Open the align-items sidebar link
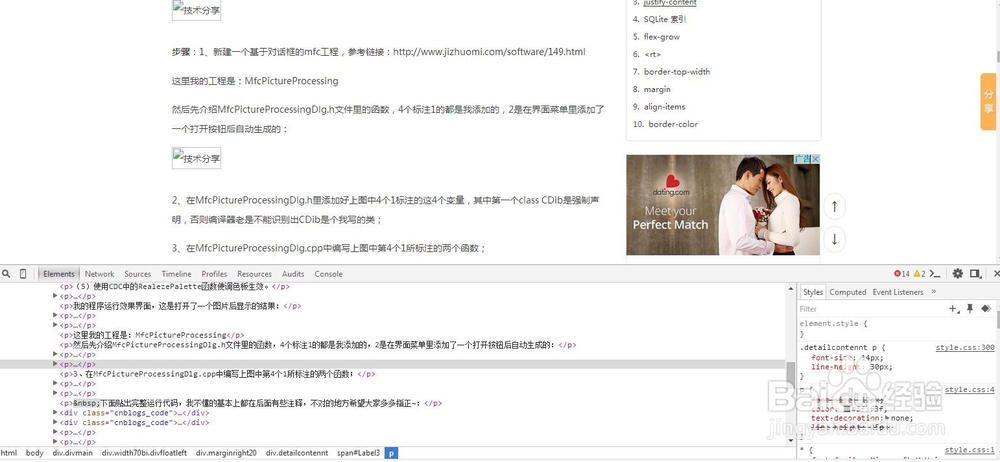 665,107
